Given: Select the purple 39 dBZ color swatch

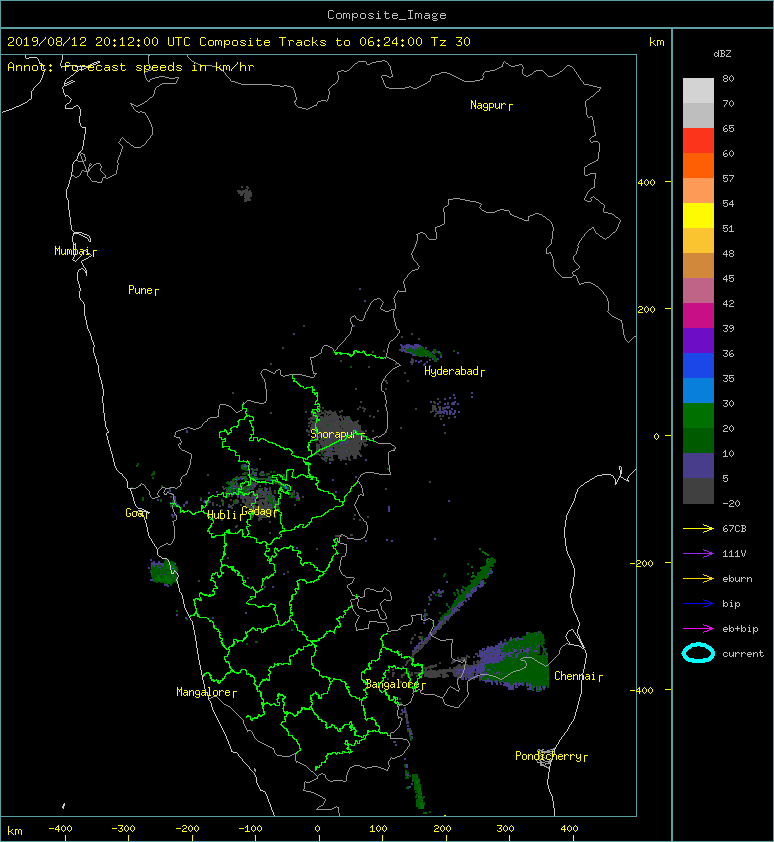Looking at the screenshot, I should coord(698,340).
